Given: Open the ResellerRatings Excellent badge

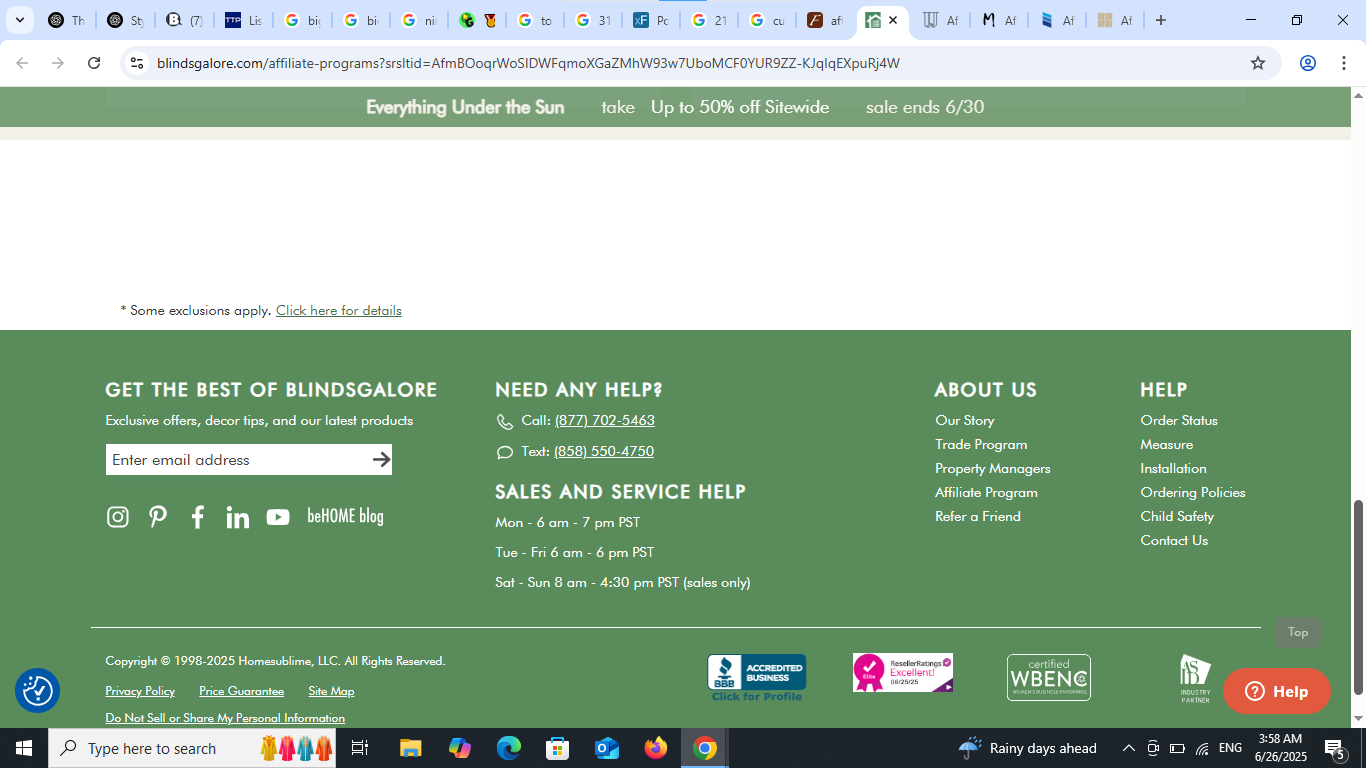Looking at the screenshot, I should [x=902, y=673].
